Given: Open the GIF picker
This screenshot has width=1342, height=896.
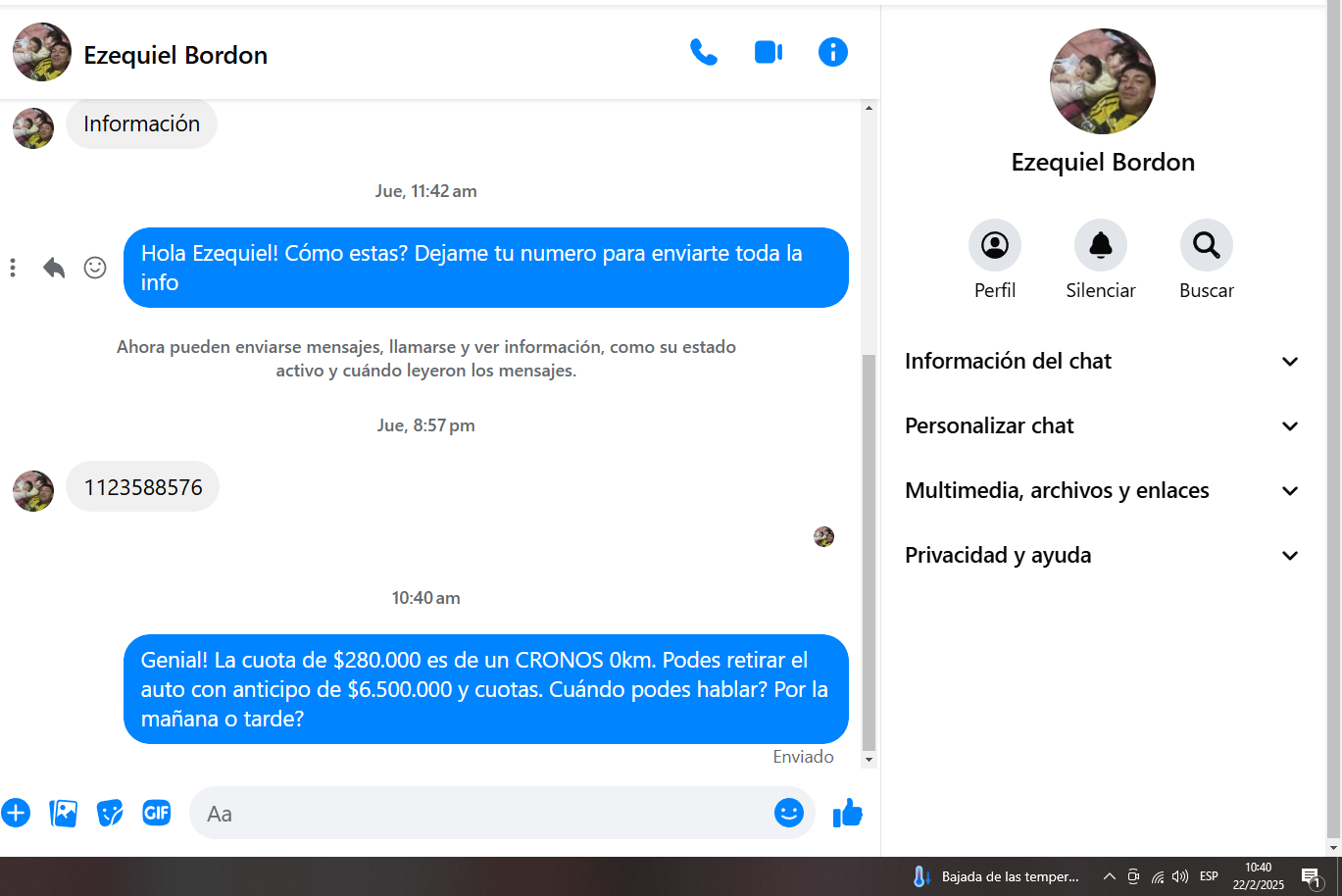Looking at the screenshot, I should click(157, 813).
